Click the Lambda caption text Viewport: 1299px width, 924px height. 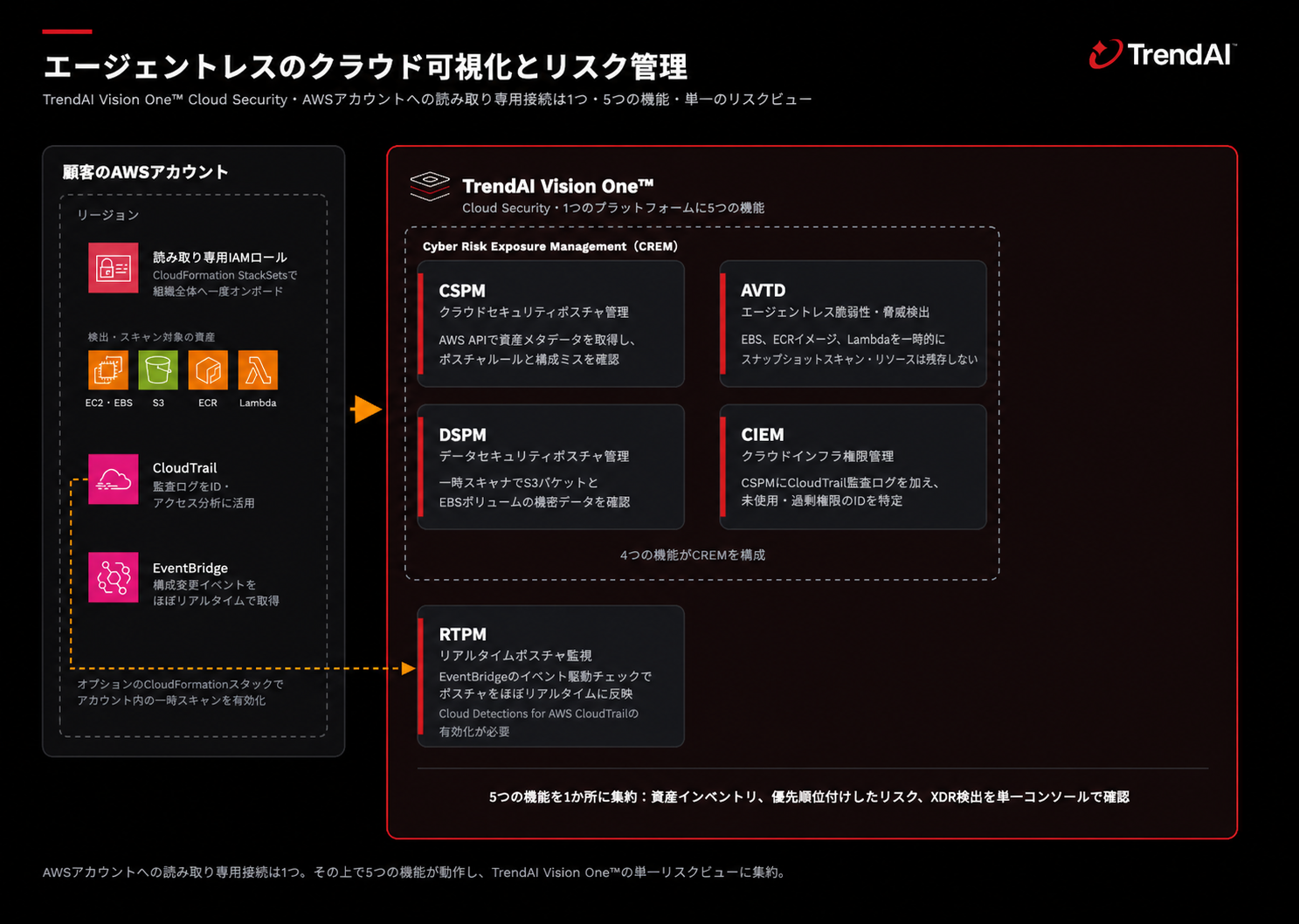(x=258, y=403)
